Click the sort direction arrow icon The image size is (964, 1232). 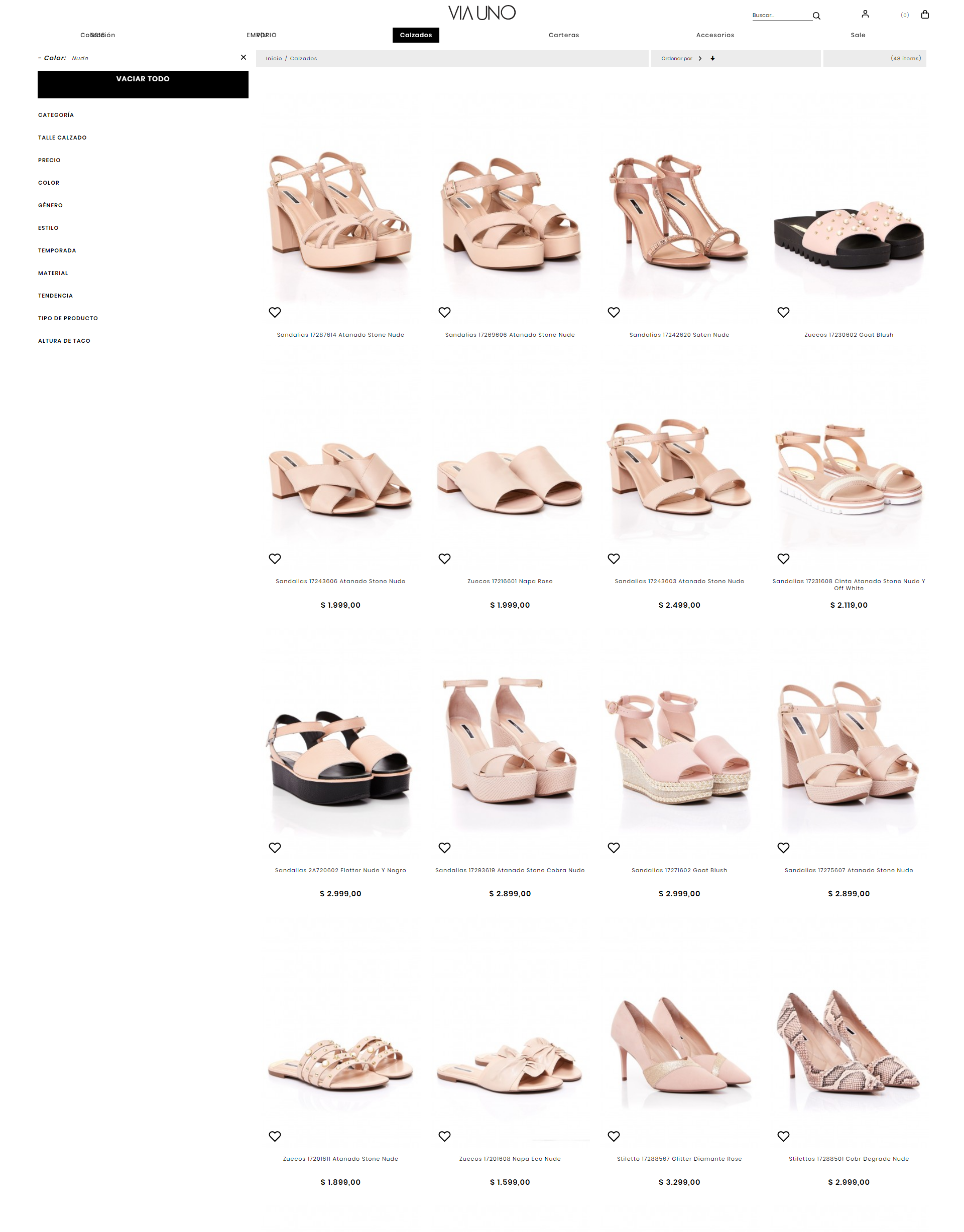click(x=712, y=58)
